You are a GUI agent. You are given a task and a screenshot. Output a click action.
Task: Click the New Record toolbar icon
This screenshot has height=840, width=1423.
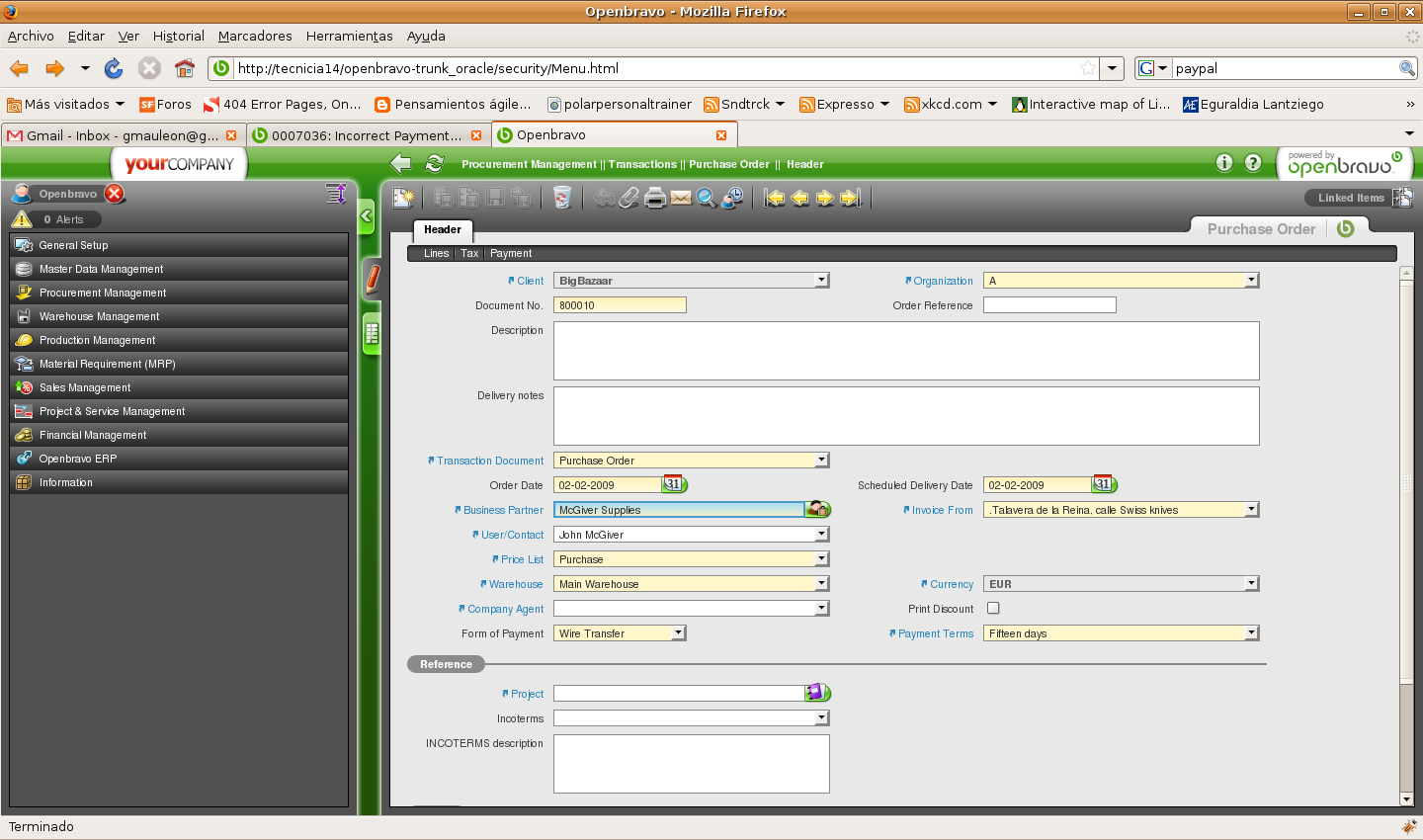pyautogui.click(x=403, y=198)
